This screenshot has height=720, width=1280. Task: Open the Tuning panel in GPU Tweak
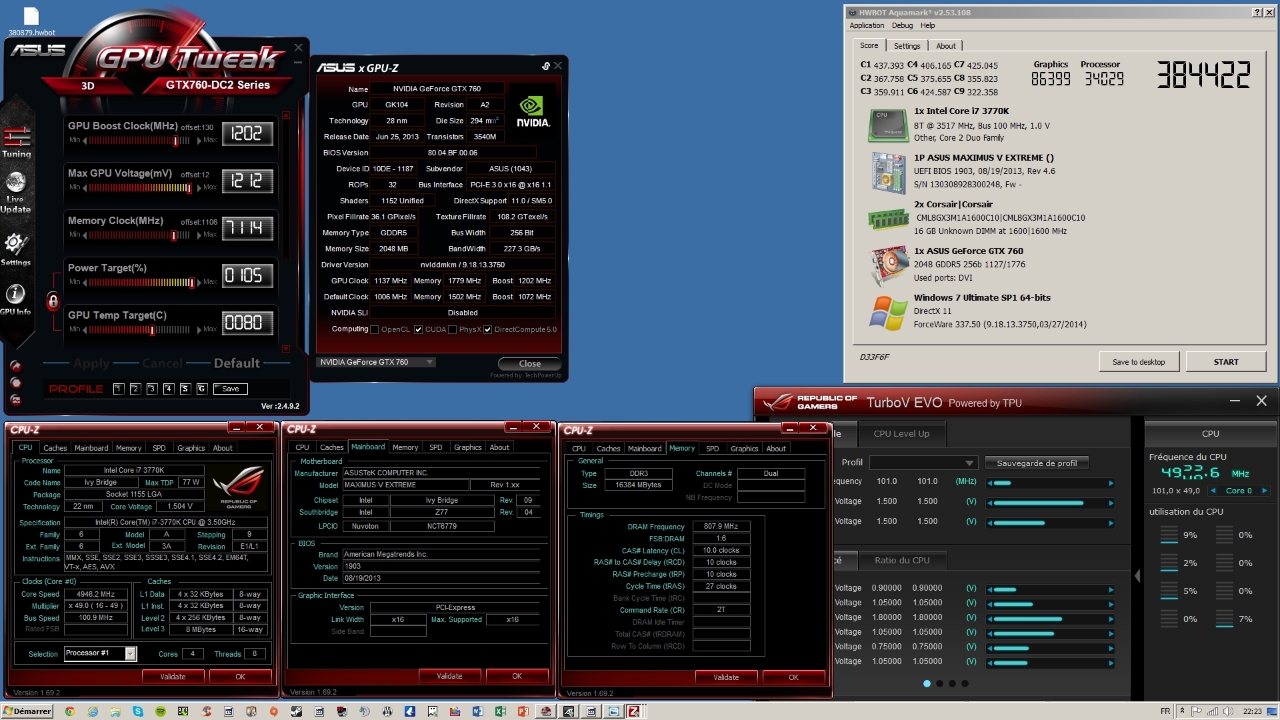[x=16, y=141]
